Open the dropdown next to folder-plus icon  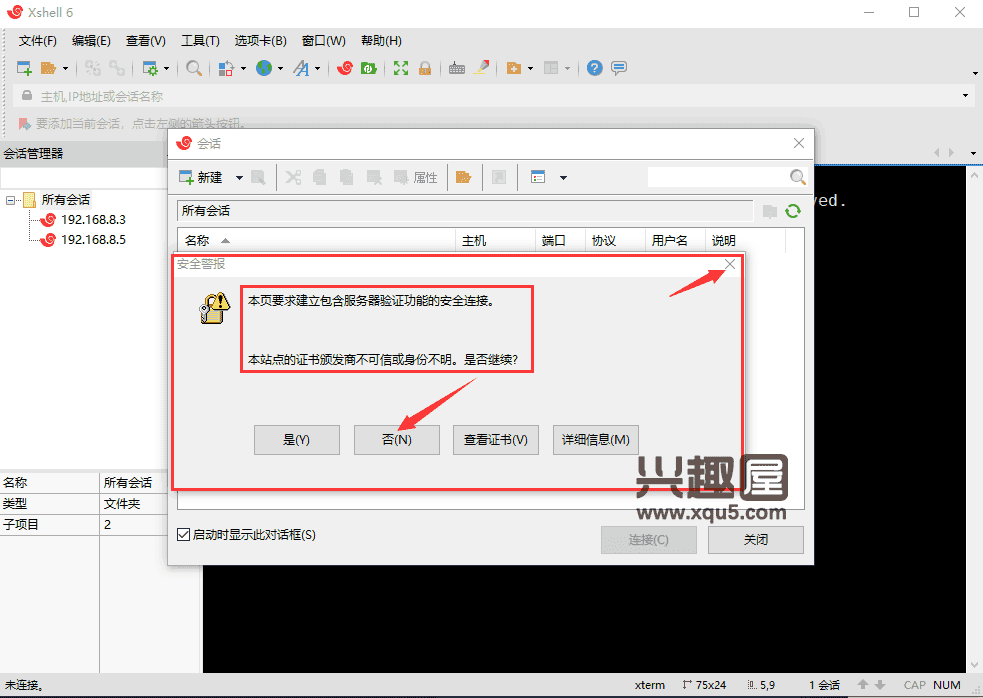click(x=530, y=68)
